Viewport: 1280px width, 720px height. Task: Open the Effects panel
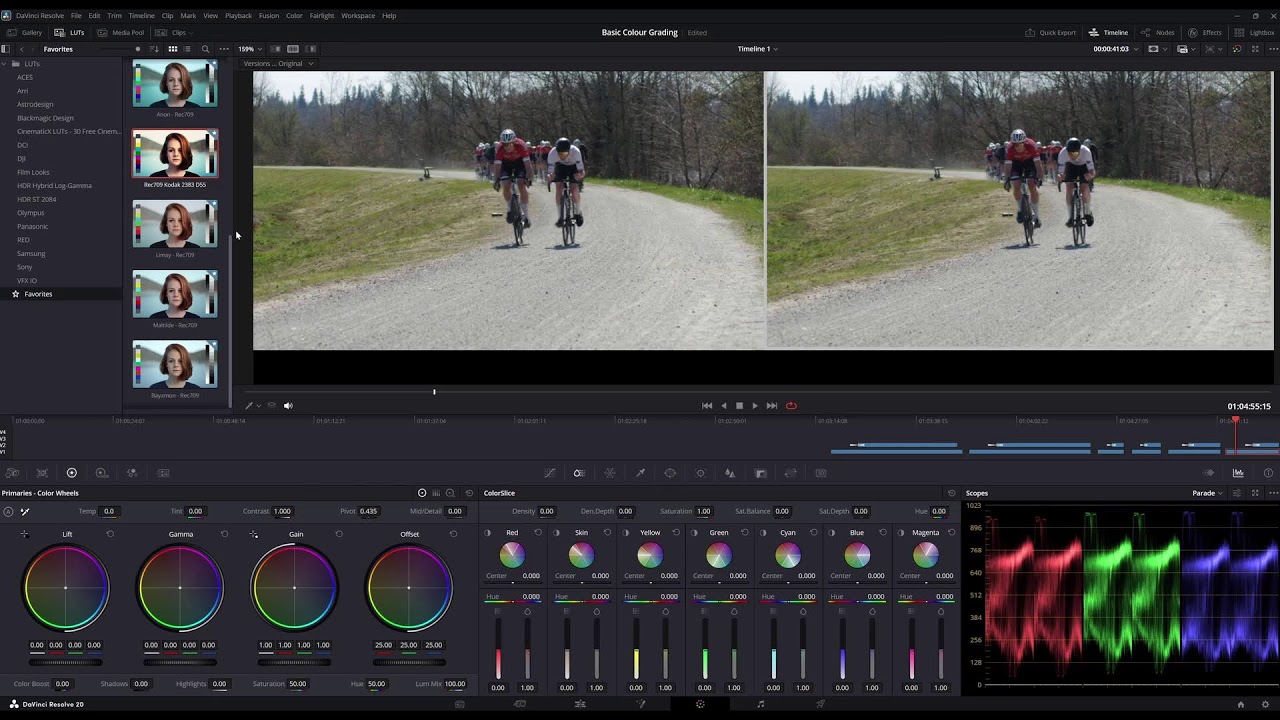tap(1205, 32)
